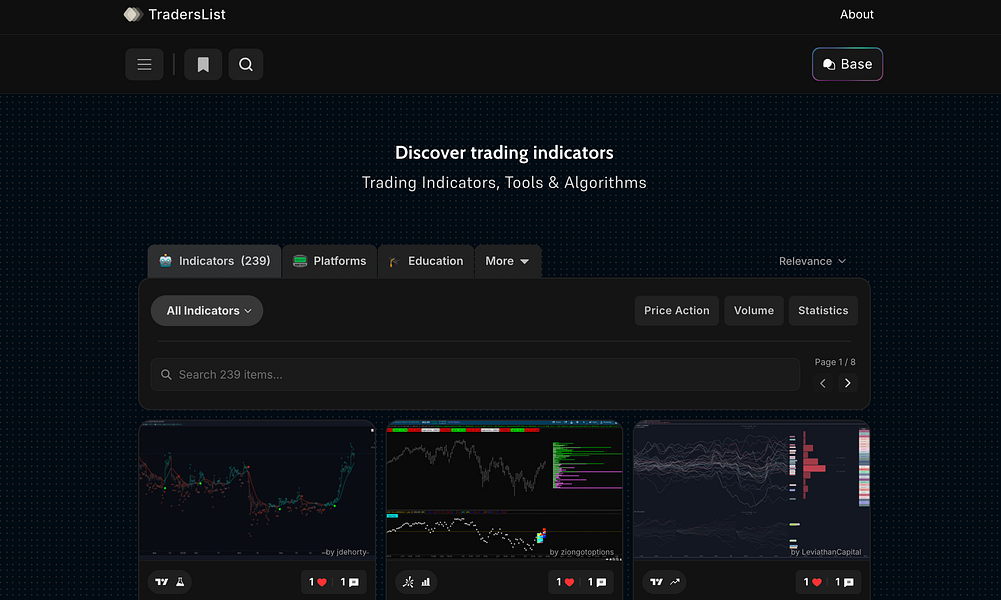Click the bookmark icon in the toolbar

coord(203,64)
